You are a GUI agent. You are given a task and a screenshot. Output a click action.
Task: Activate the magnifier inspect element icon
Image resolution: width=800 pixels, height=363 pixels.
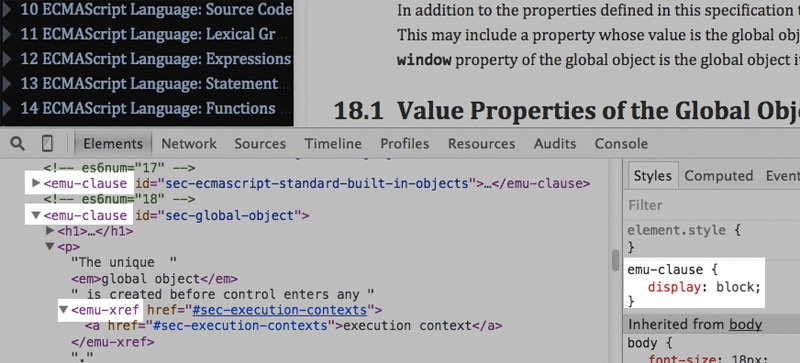tap(18, 144)
